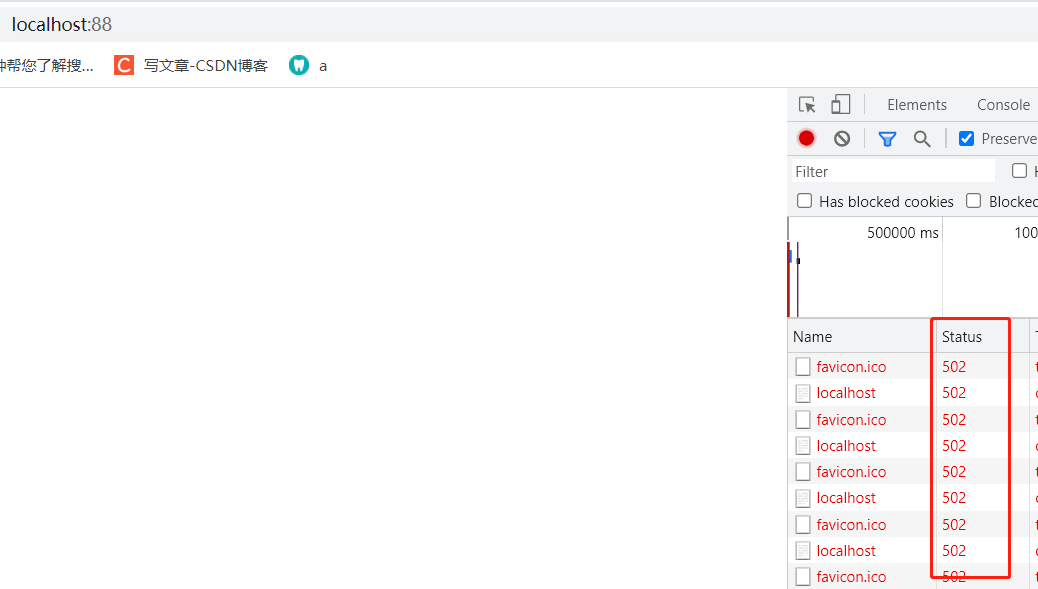Stop recording network log with red button
Viewport: 1038px width, 589px height.
click(806, 138)
